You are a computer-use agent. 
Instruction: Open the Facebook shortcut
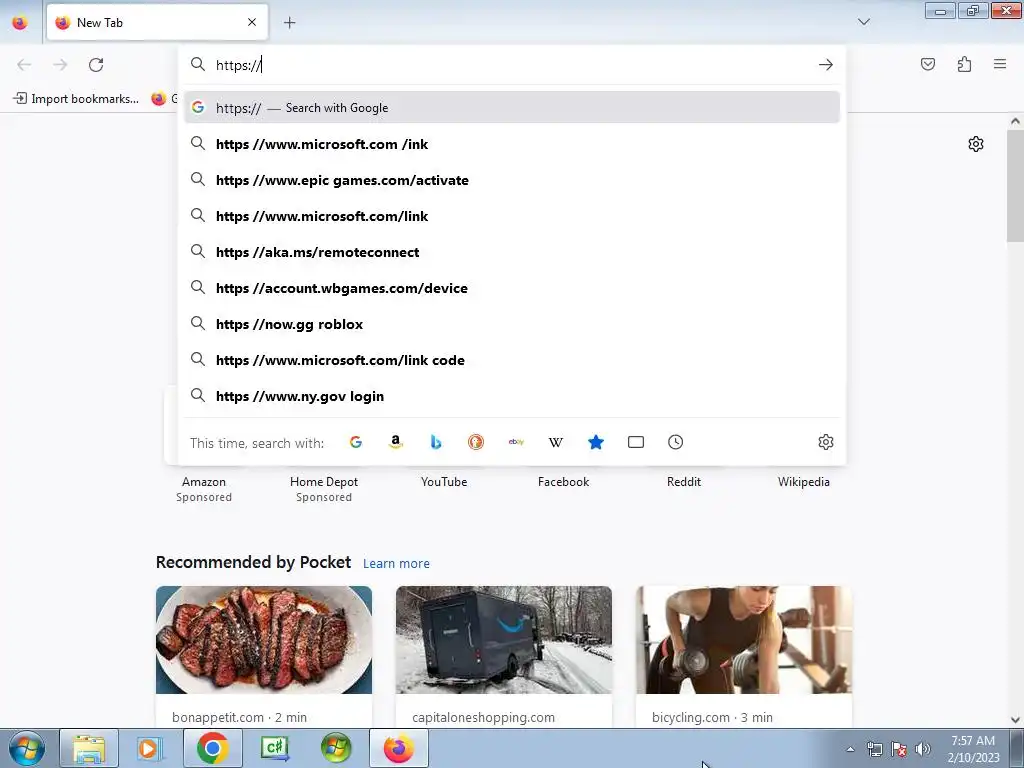coord(564,482)
